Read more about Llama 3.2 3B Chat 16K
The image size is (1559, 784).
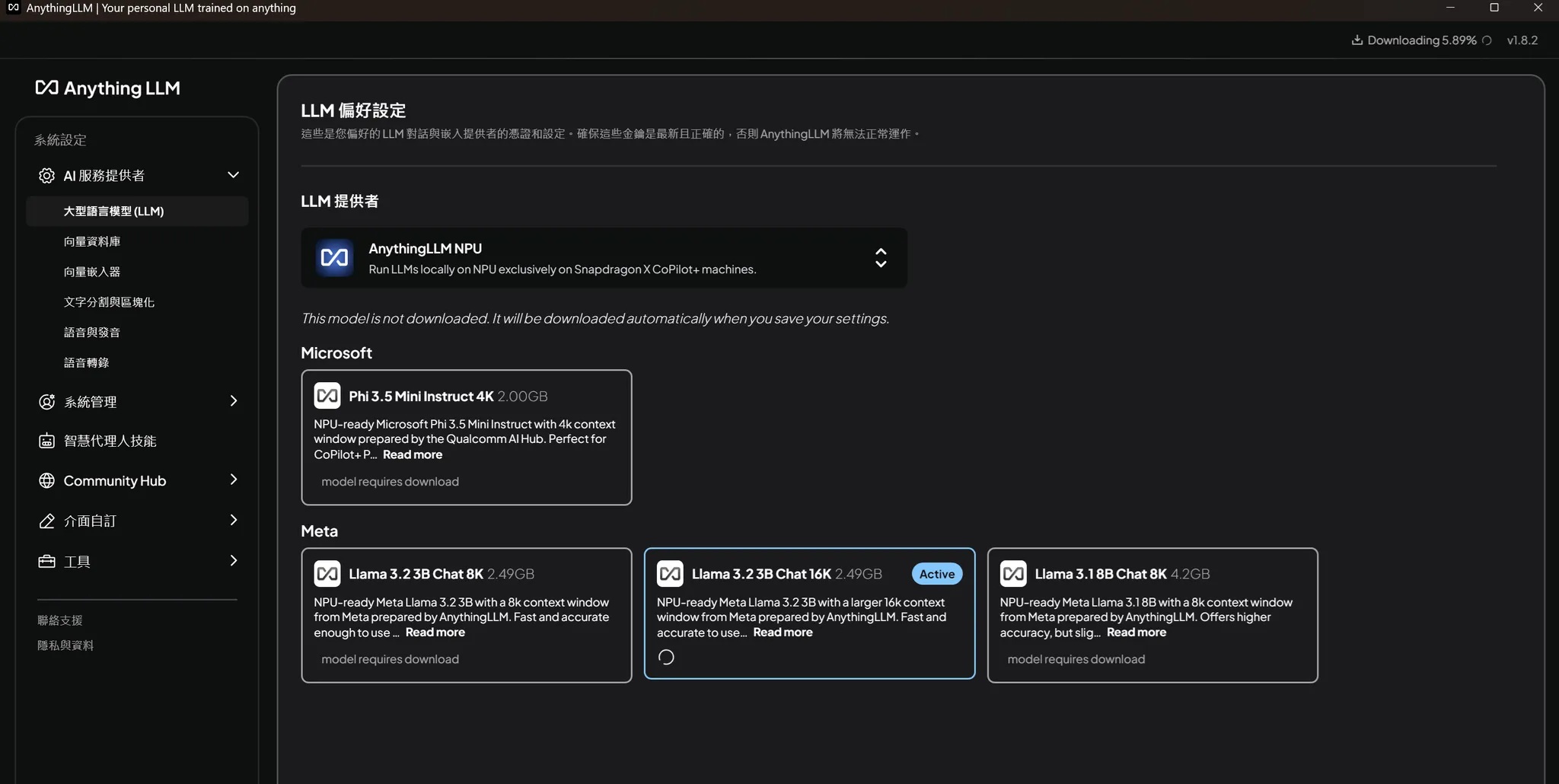(783, 633)
